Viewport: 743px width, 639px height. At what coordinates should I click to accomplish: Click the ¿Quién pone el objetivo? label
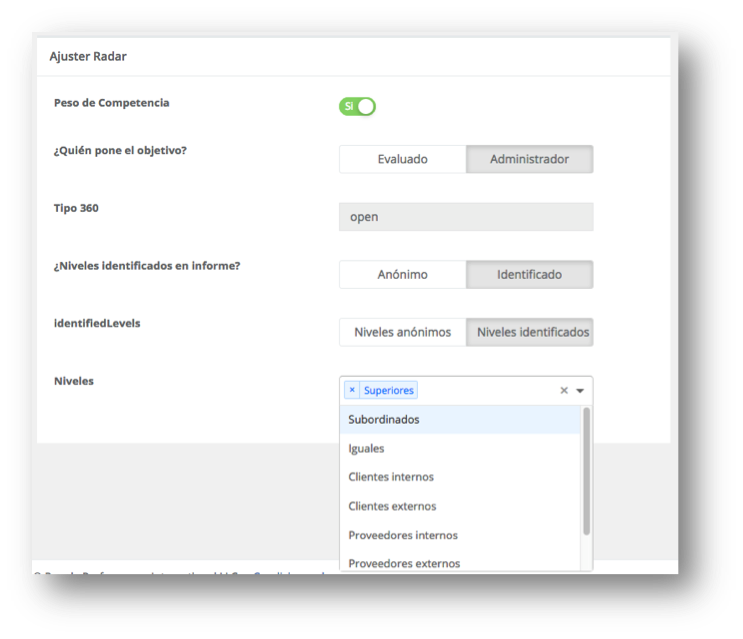tap(120, 151)
